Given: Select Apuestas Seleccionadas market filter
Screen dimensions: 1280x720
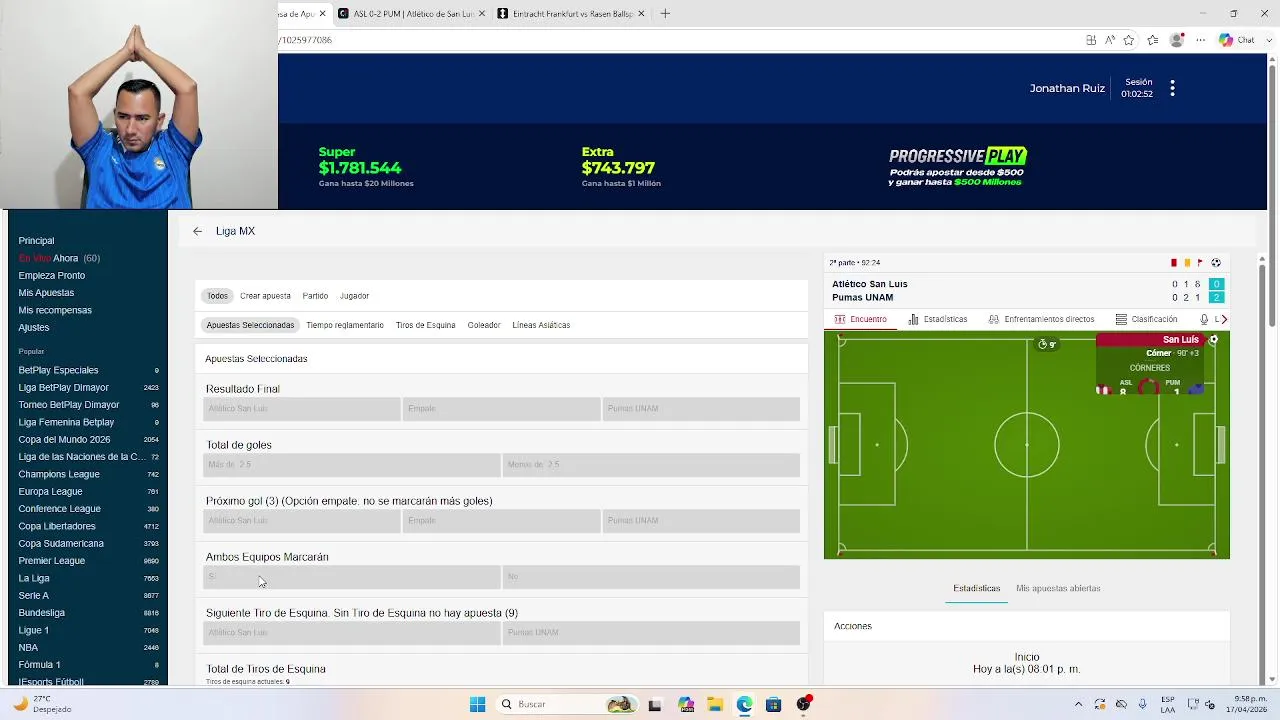Looking at the screenshot, I should click(250, 325).
